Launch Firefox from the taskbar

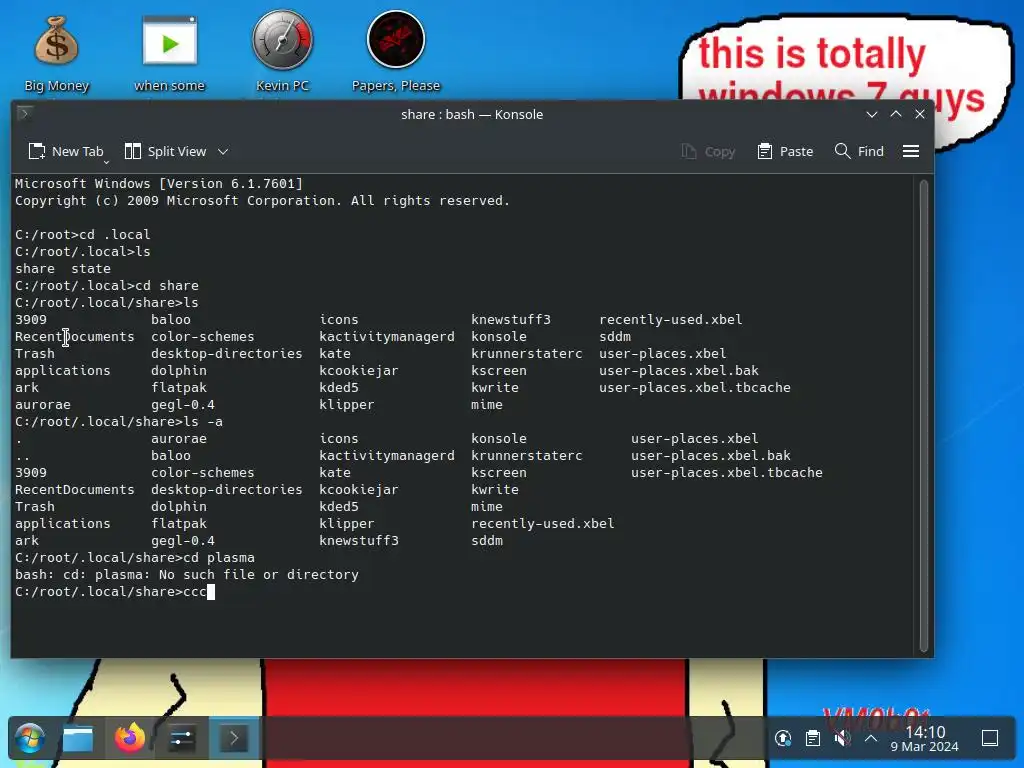(130, 738)
